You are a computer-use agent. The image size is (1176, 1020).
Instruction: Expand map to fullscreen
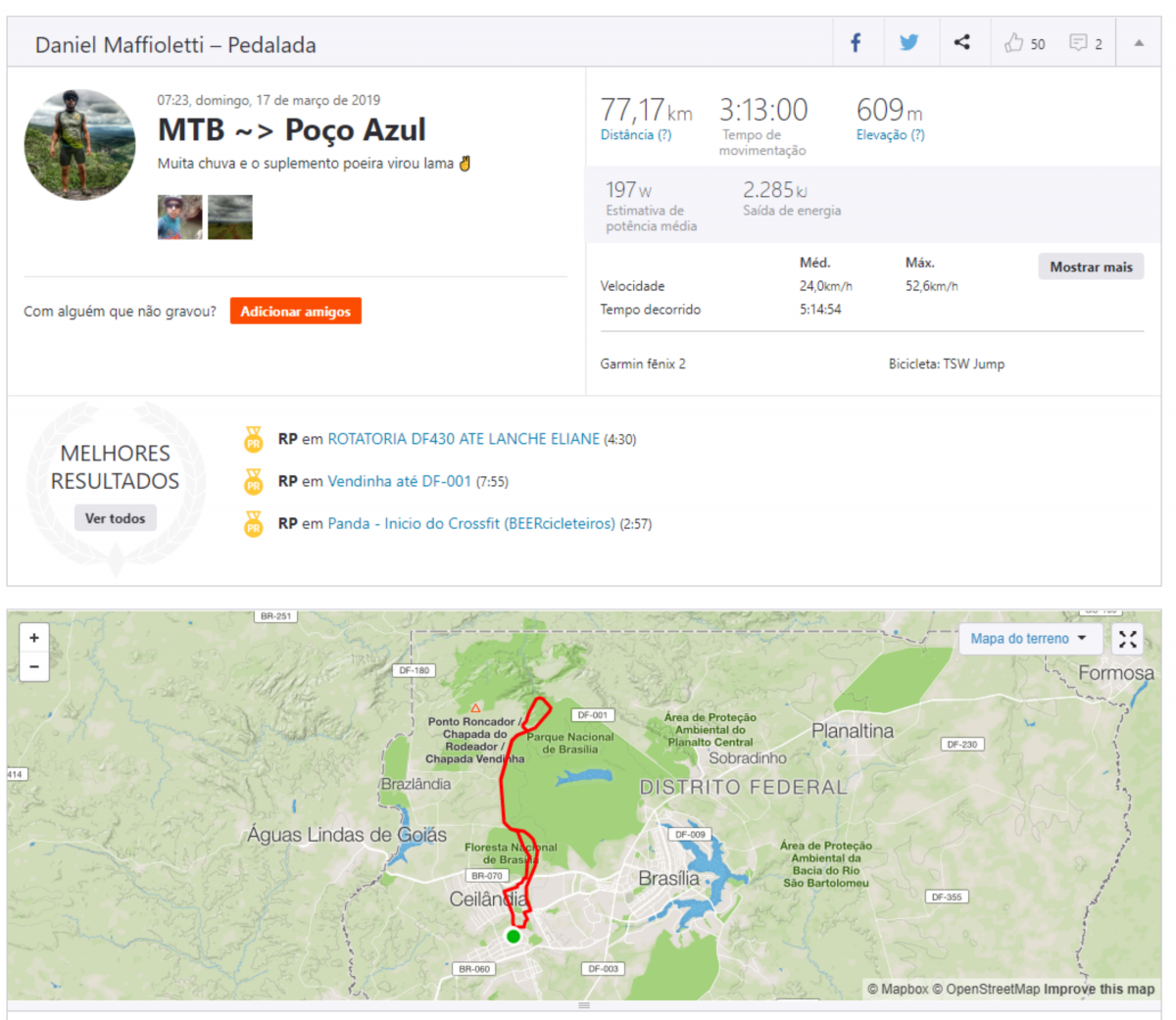(x=1128, y=639)
